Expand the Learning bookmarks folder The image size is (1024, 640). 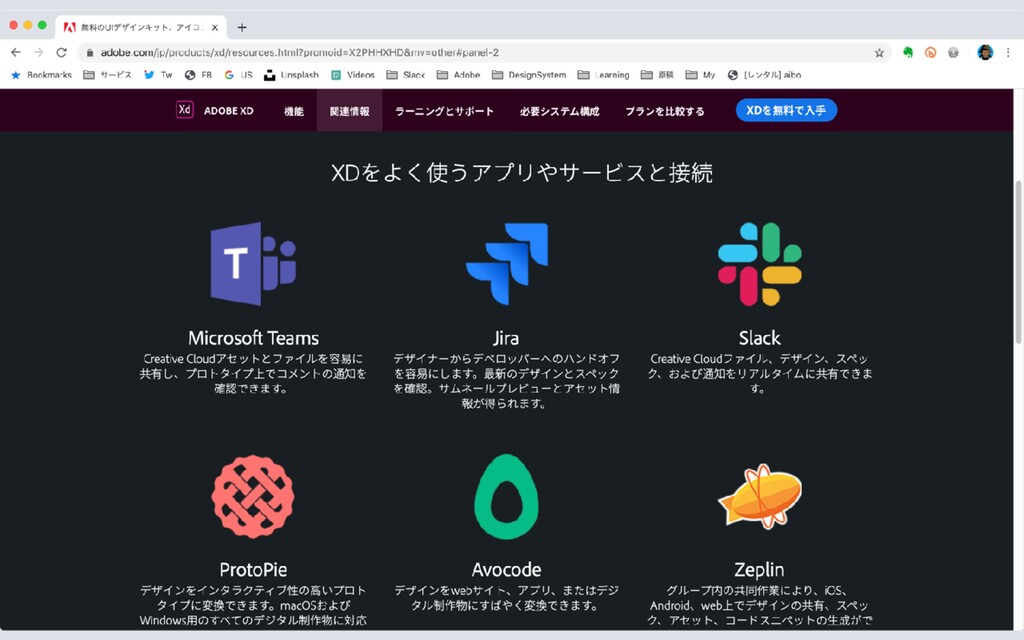[603, 75]
